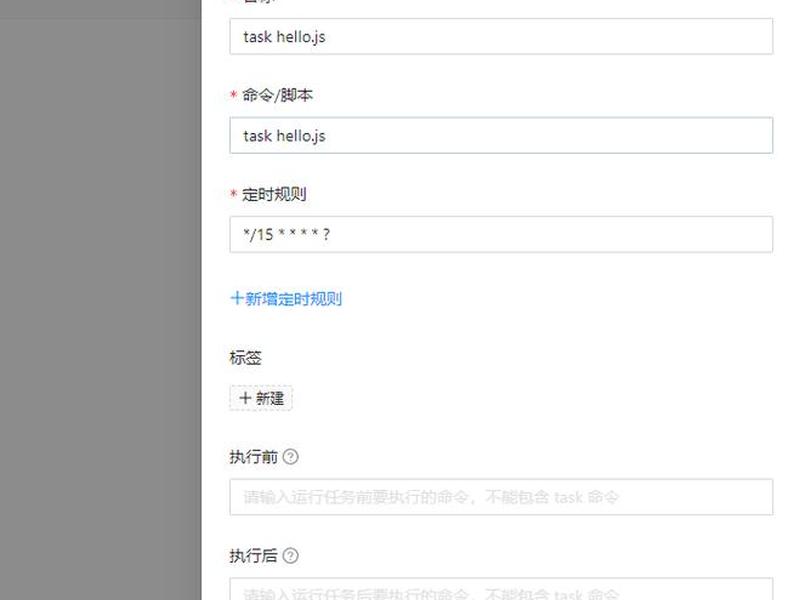The width and height of the screenshot is (800, 600).
Task: Add a new schedule via 新增定时规则
Action: 286,298
